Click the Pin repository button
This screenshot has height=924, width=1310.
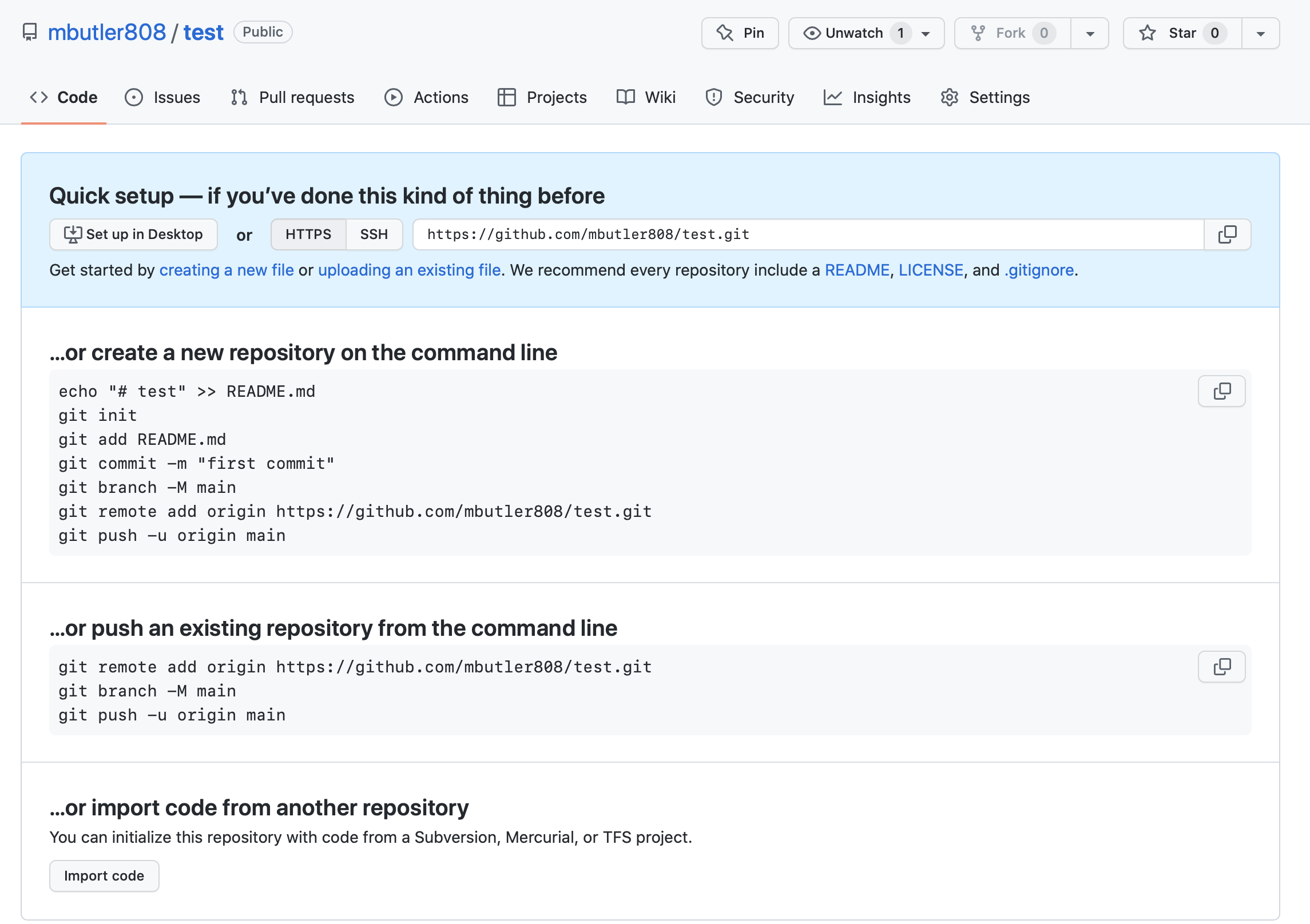tap(740, 33)
